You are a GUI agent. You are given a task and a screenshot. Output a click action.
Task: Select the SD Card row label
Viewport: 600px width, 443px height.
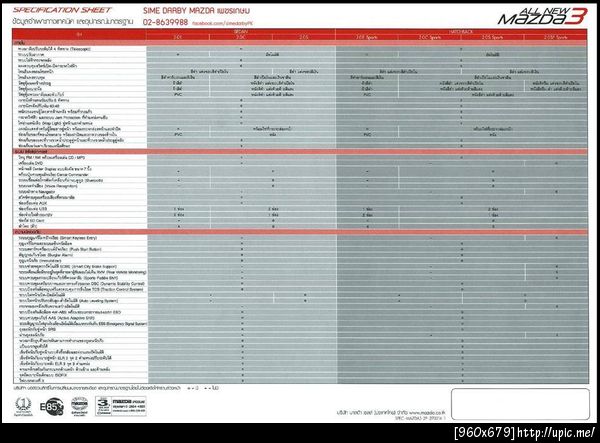pos(31,220)
